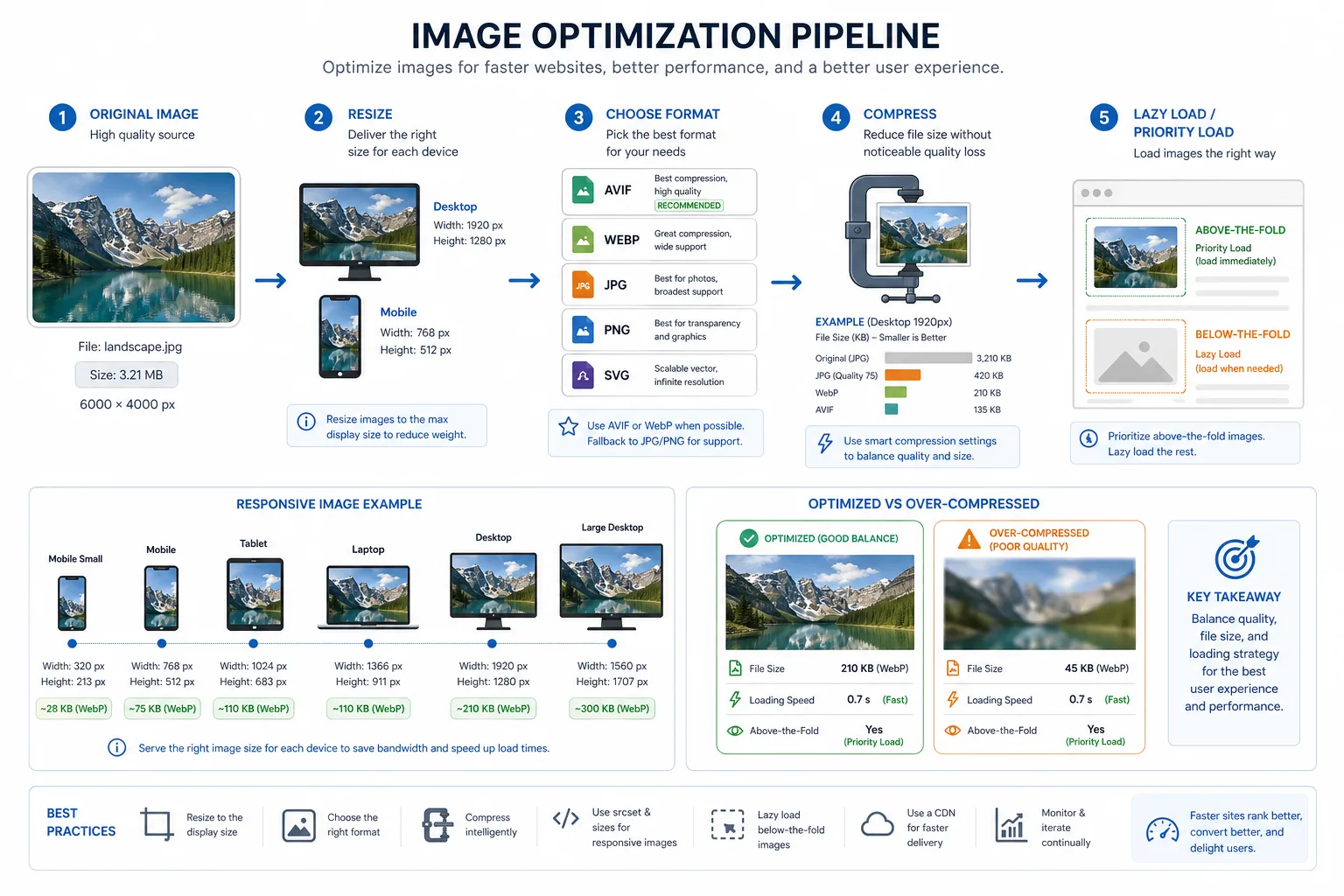Click the Desktop monitor image under Resize

[x=360, y=232]
